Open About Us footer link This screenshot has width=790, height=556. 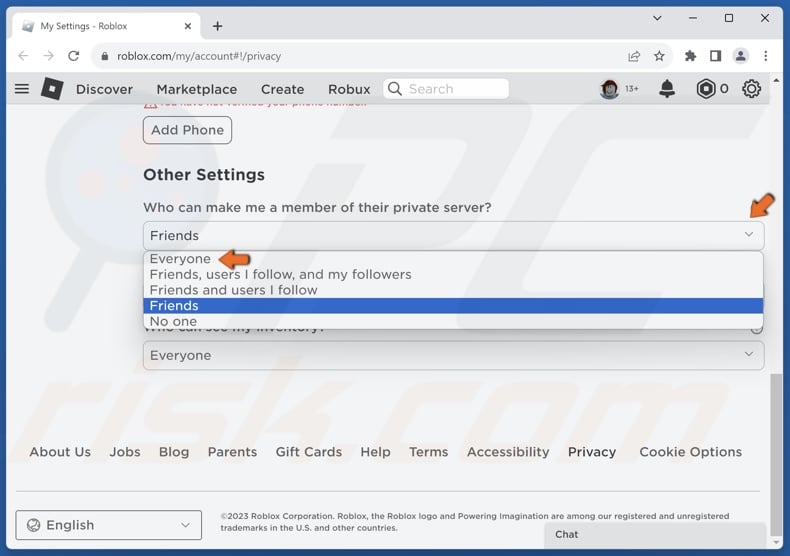point(60,452)
